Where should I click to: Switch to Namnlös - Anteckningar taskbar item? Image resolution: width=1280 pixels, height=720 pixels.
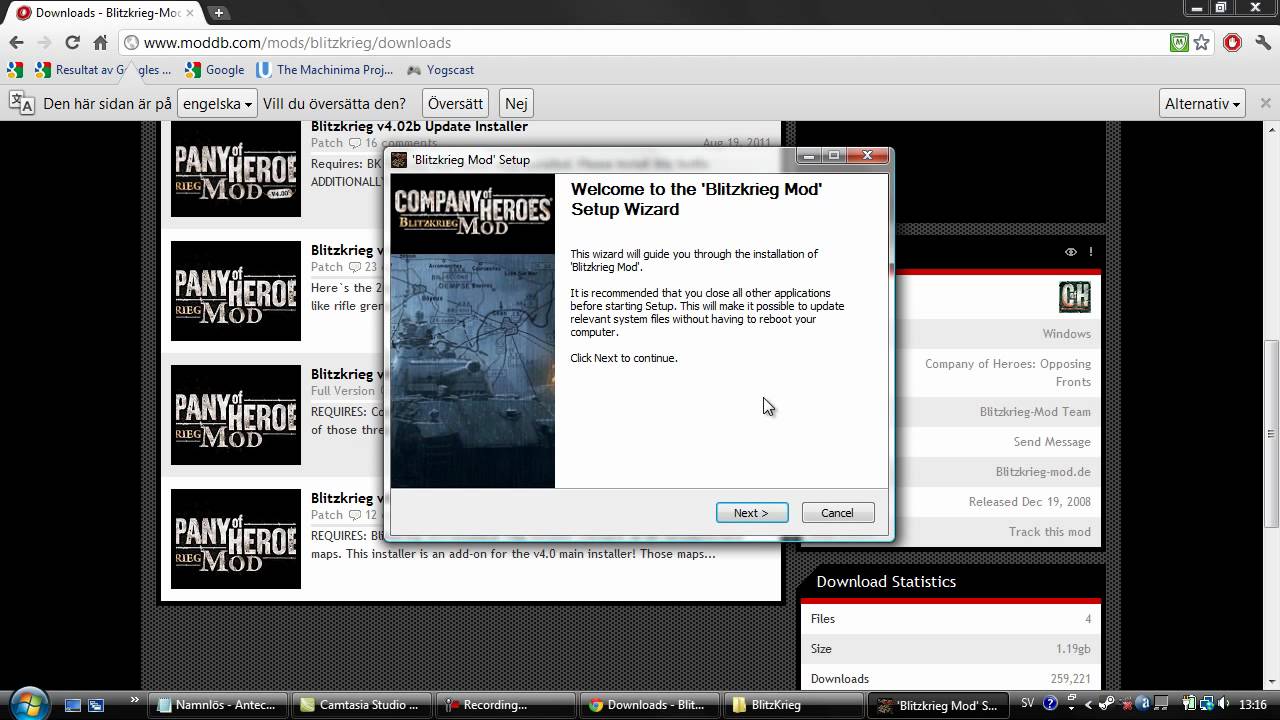tap(217, 705)
